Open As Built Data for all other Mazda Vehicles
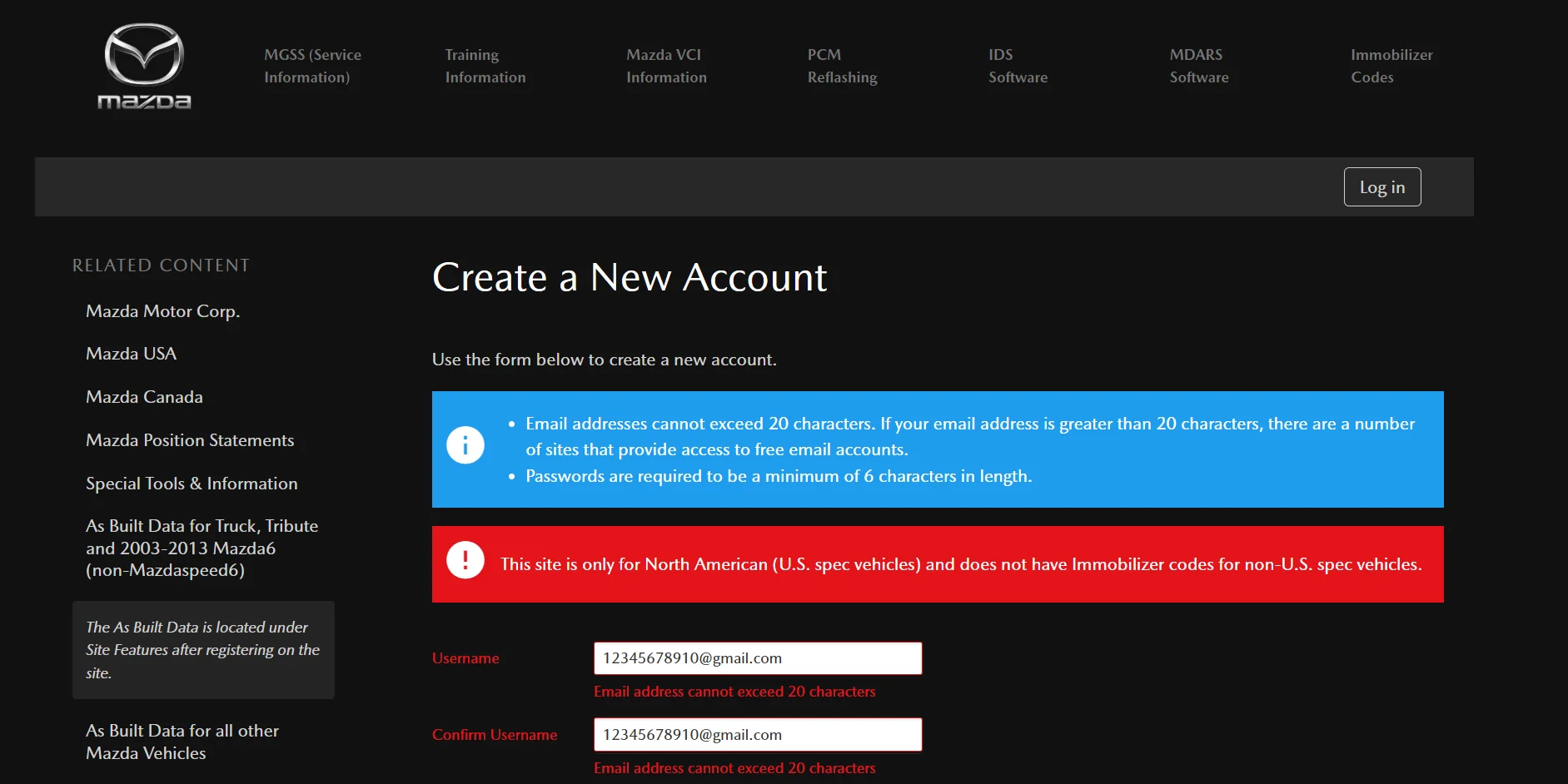The height and width of the screenshot is (784, 1568). [182, 742]
